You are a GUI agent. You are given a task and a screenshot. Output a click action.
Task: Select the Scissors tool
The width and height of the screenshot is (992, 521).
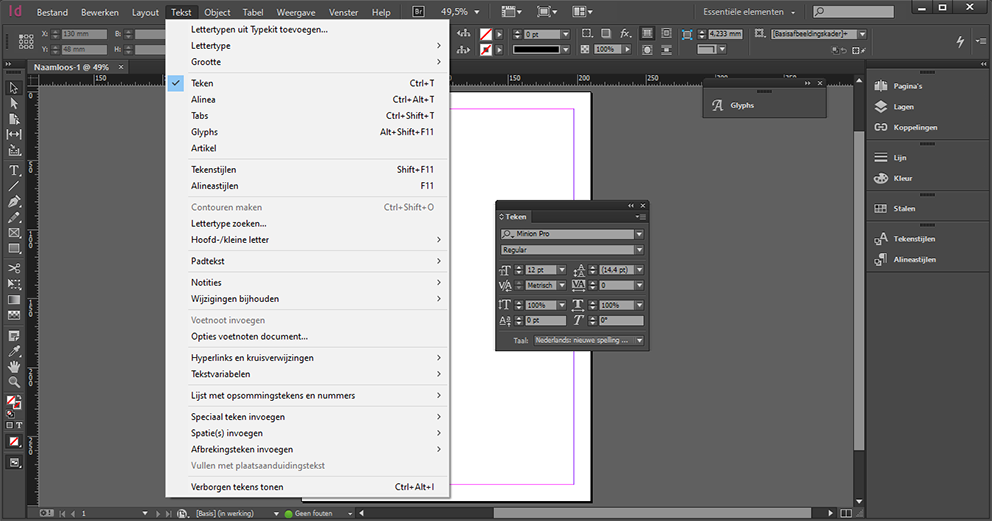[x=14, y=268]
